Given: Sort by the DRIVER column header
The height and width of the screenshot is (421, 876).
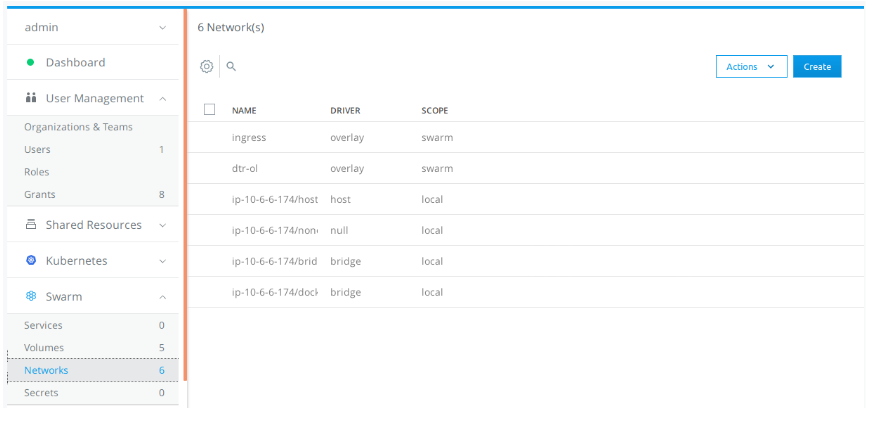Looking at the screenshot, I should [345, 110].
